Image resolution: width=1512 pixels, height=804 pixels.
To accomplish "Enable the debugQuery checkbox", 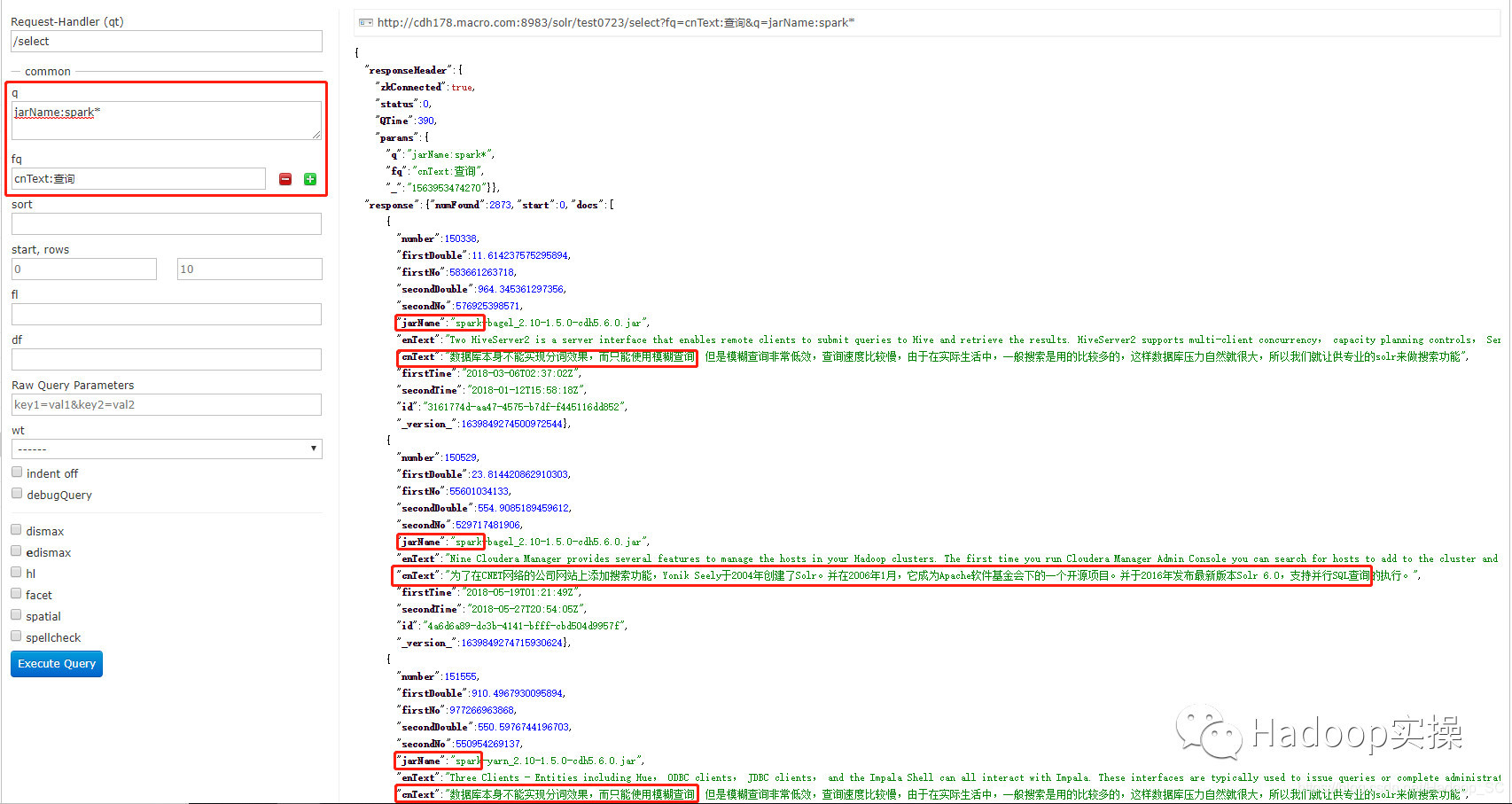I will (17, 494).
